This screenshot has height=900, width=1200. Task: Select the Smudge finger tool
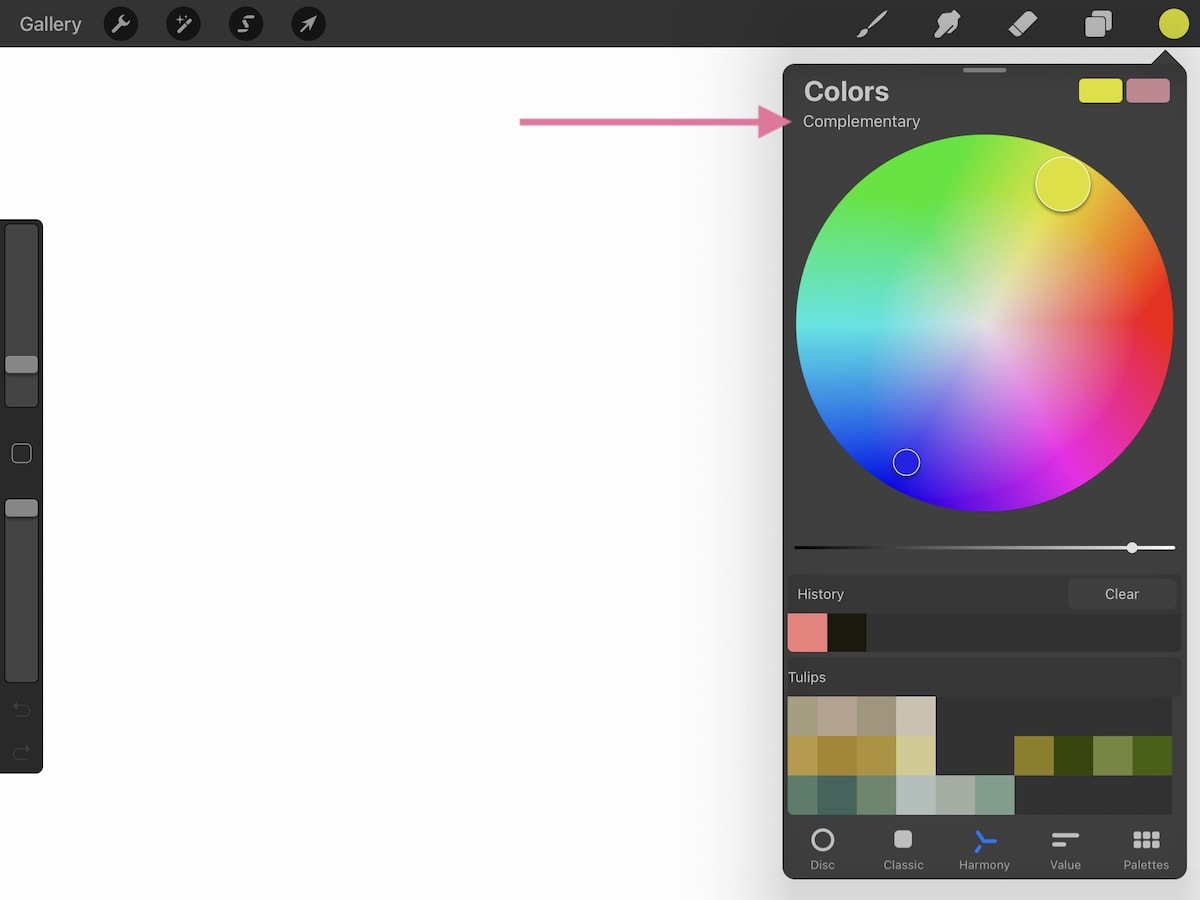(947, 24)
